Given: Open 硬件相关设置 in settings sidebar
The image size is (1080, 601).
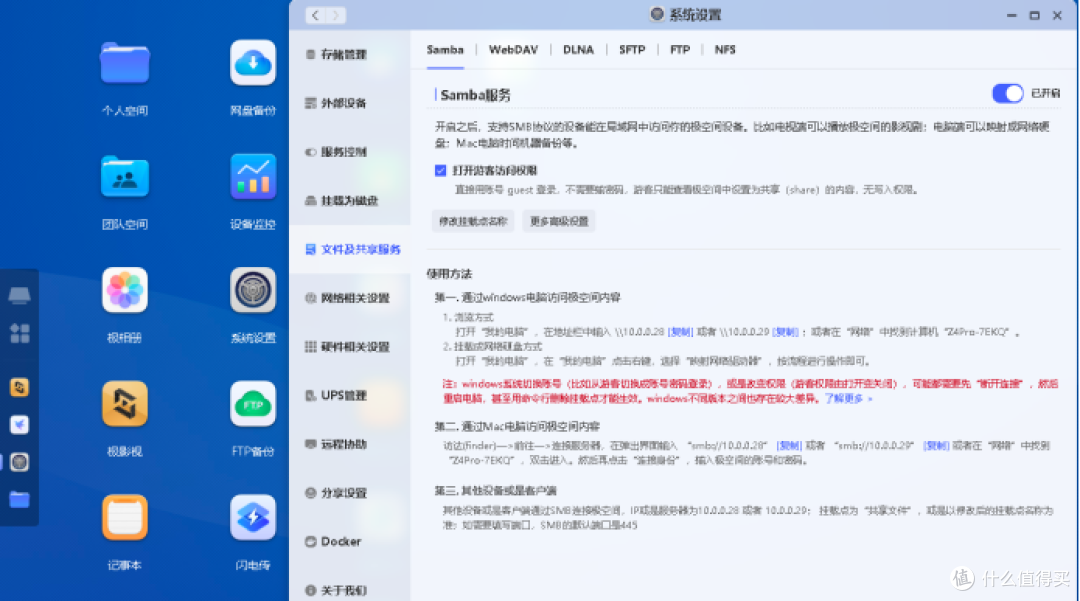Looking at the screenshot, I should (x=350, y=347).
